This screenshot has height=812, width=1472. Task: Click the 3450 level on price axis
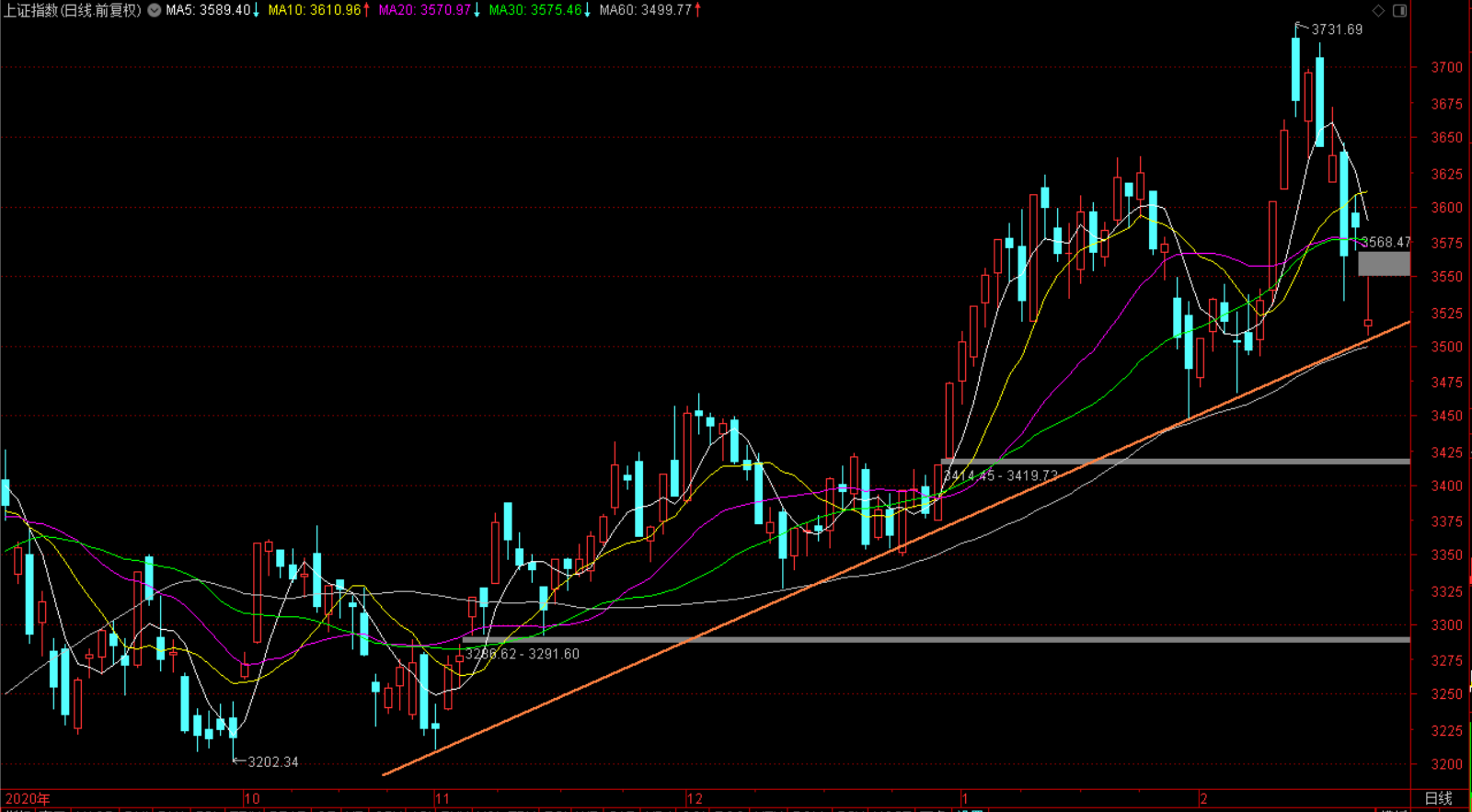(1446, 416)
